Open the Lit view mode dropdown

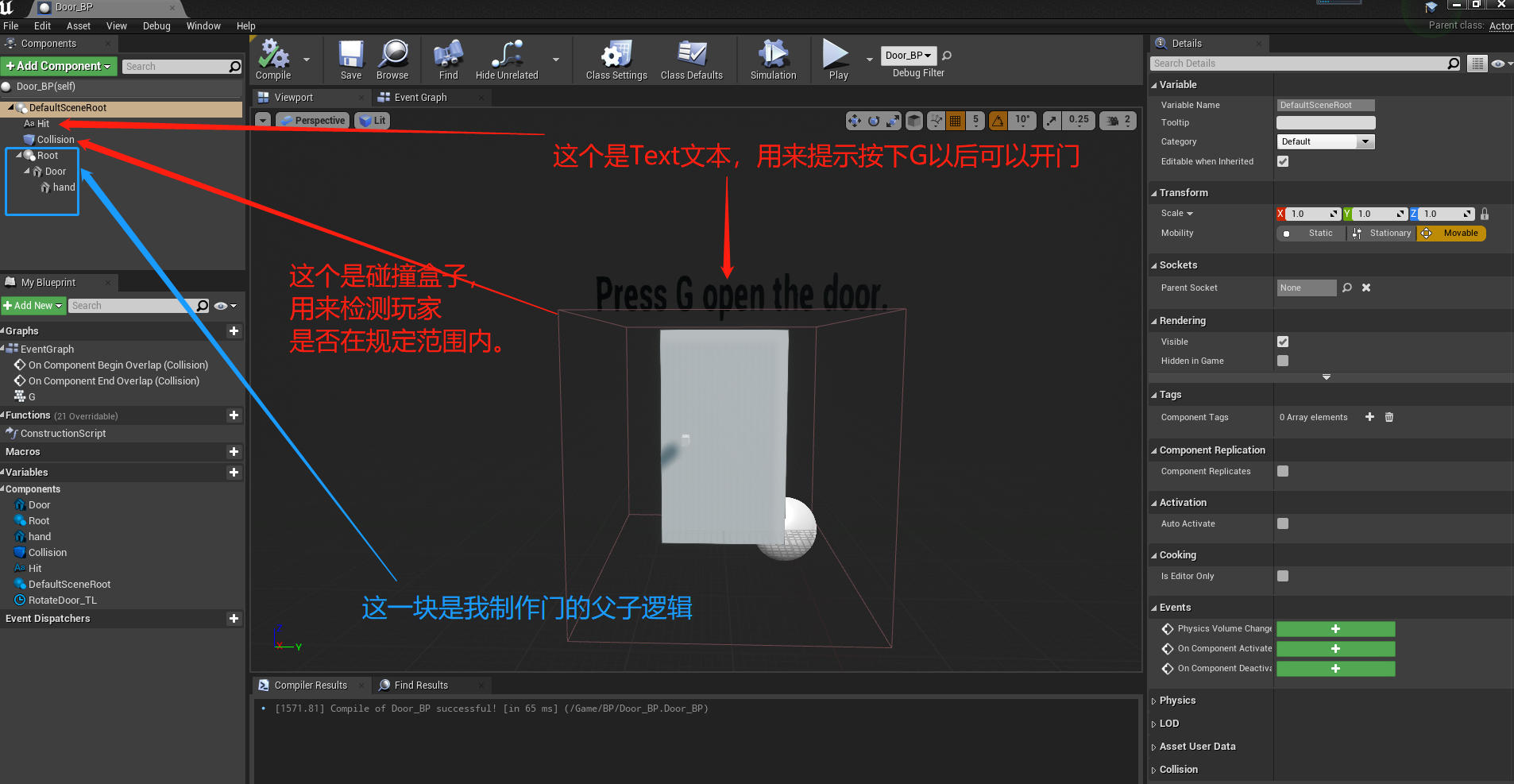click(x=371, y=120)
